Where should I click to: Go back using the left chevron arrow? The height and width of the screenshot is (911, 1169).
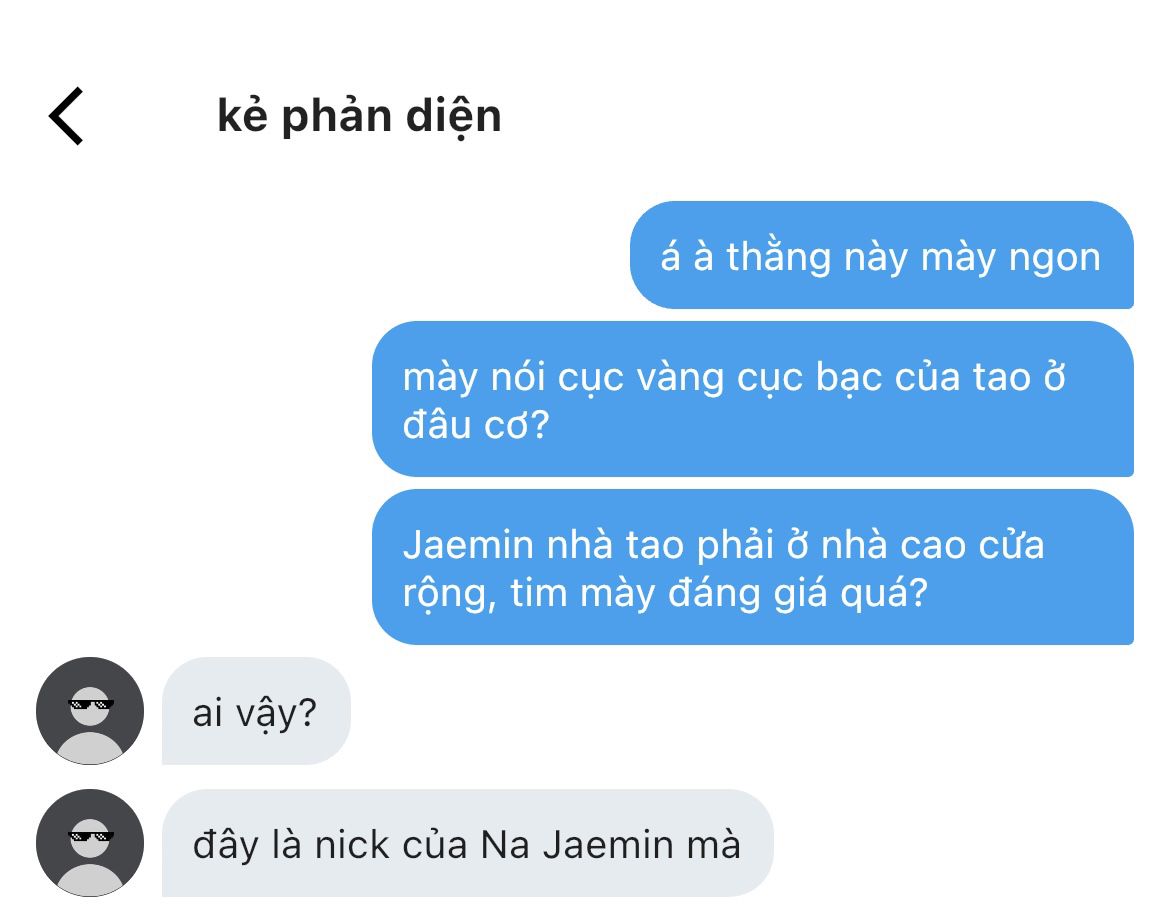[x=66, y=116]
